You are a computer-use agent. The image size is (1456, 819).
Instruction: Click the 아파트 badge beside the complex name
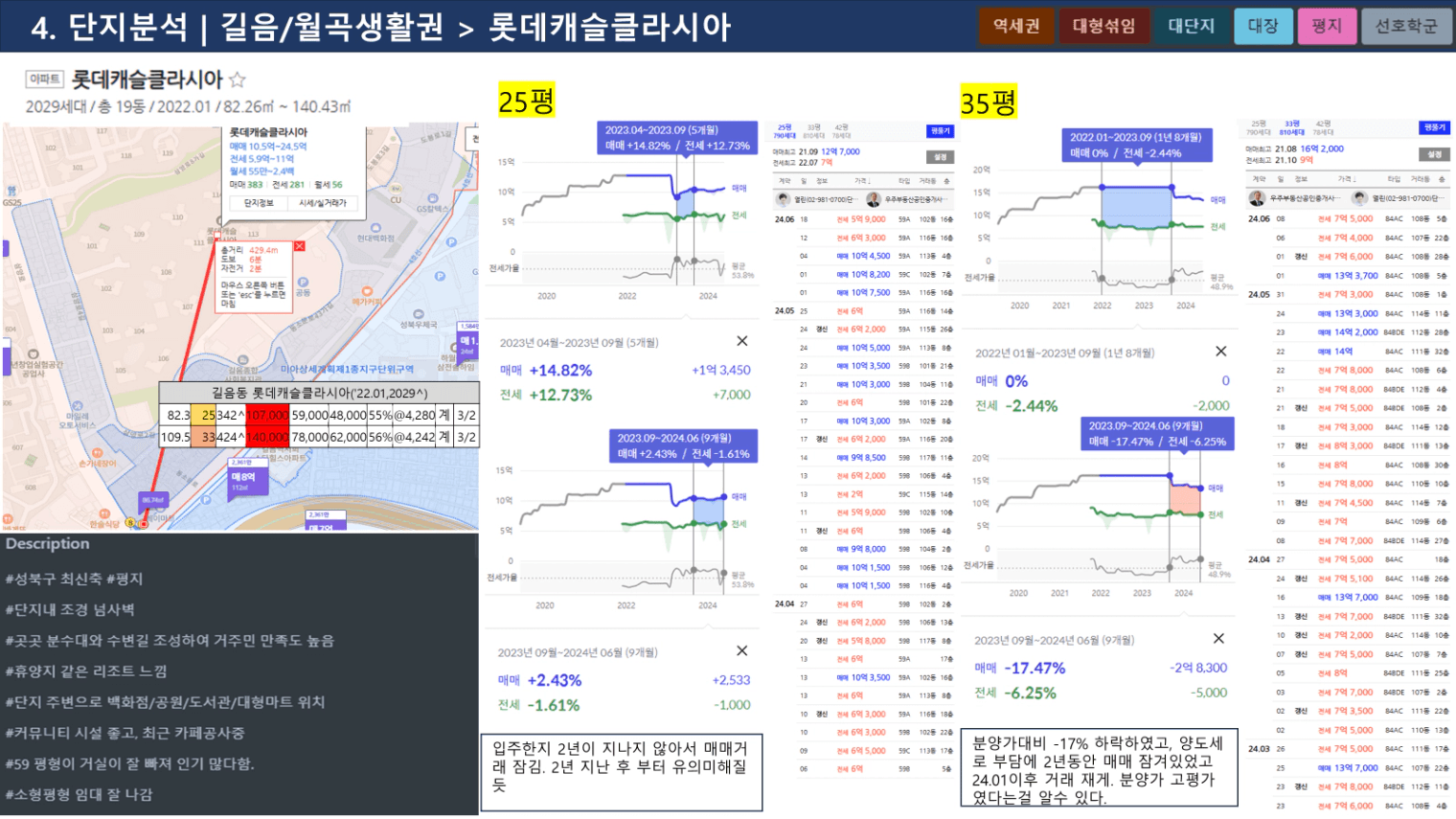[x=45, y=80]
